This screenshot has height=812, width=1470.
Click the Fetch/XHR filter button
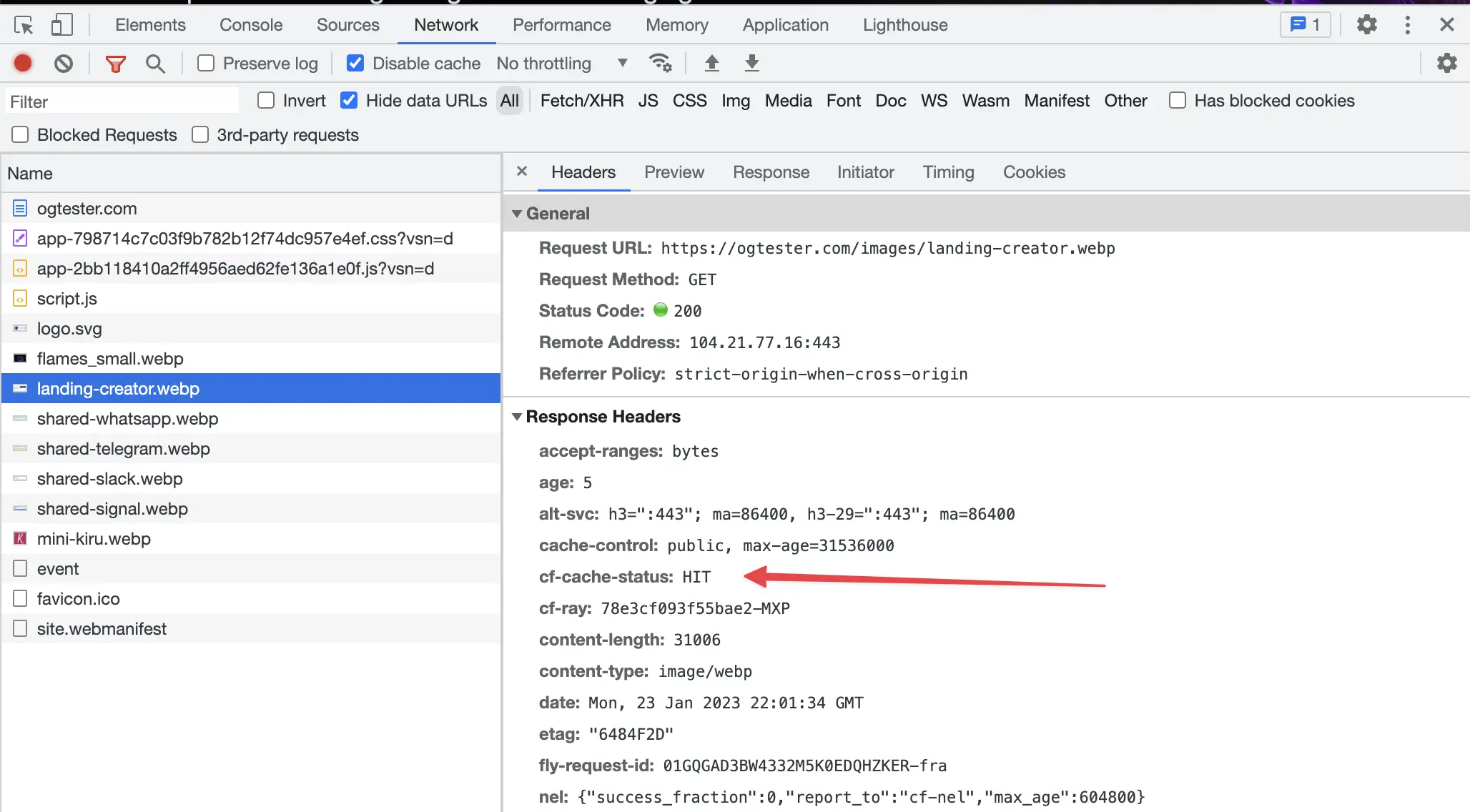tap(581, 100)
